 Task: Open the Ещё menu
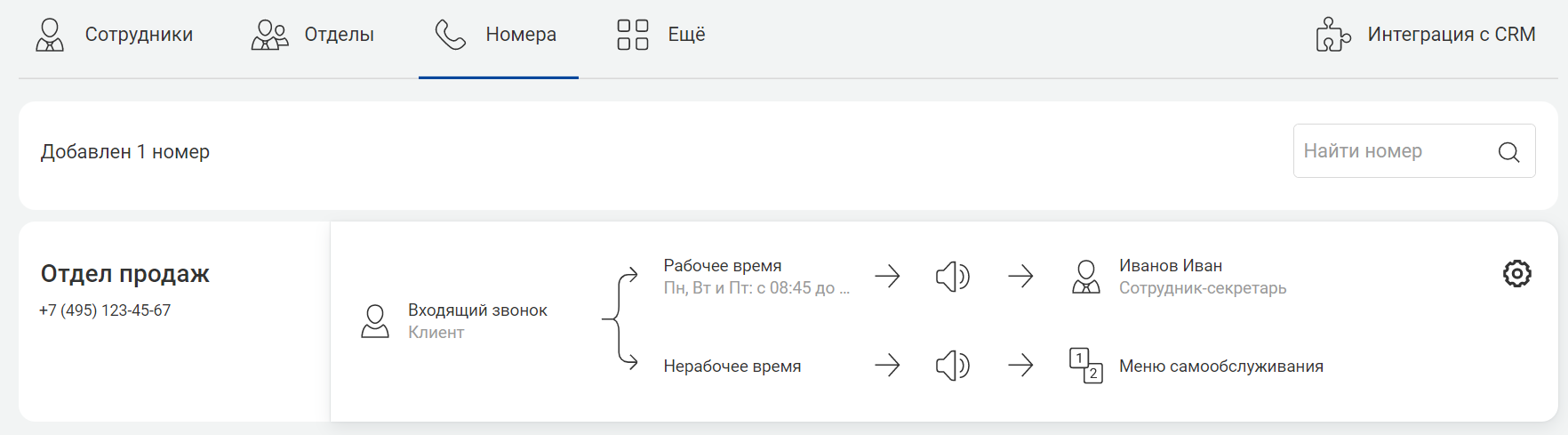(661, 35)
